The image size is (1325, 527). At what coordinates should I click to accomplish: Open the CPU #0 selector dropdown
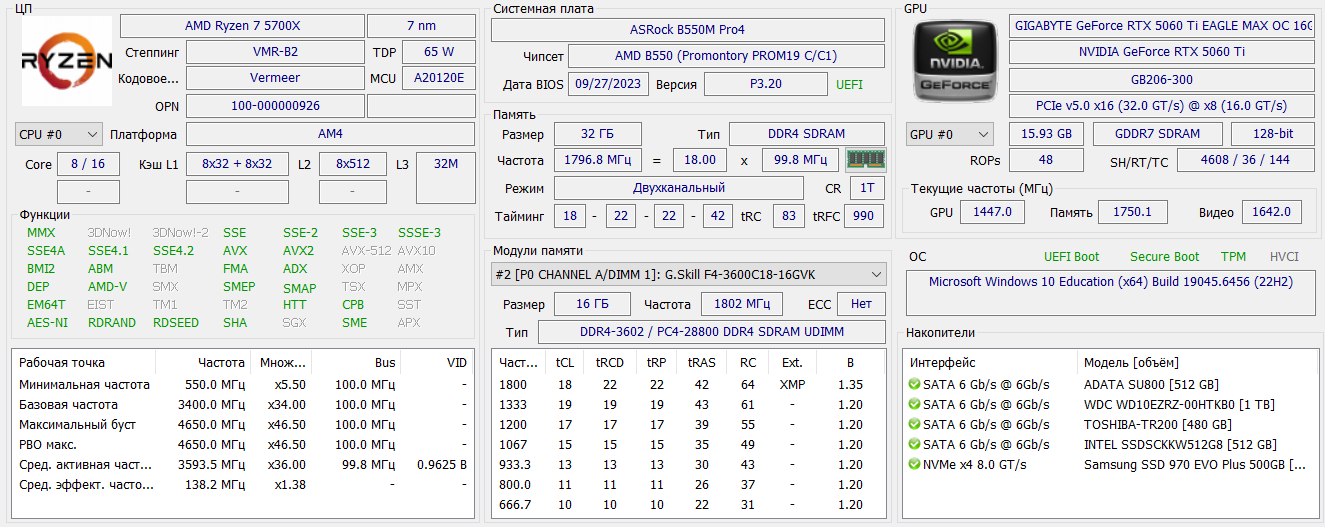(x=59, y=134)
